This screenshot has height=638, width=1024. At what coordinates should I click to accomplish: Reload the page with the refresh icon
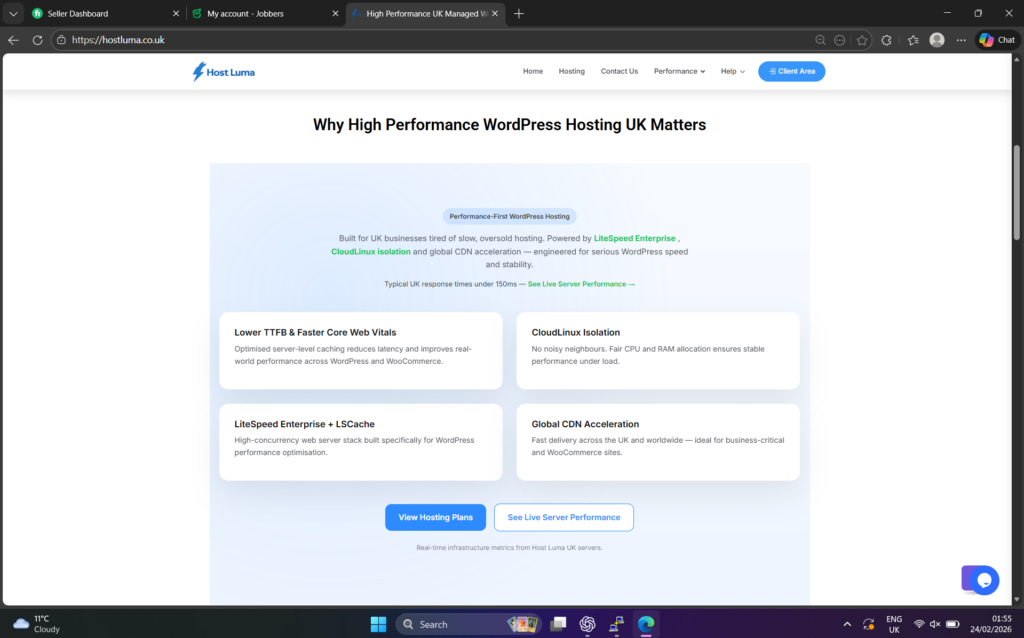[x=37, y=40]
